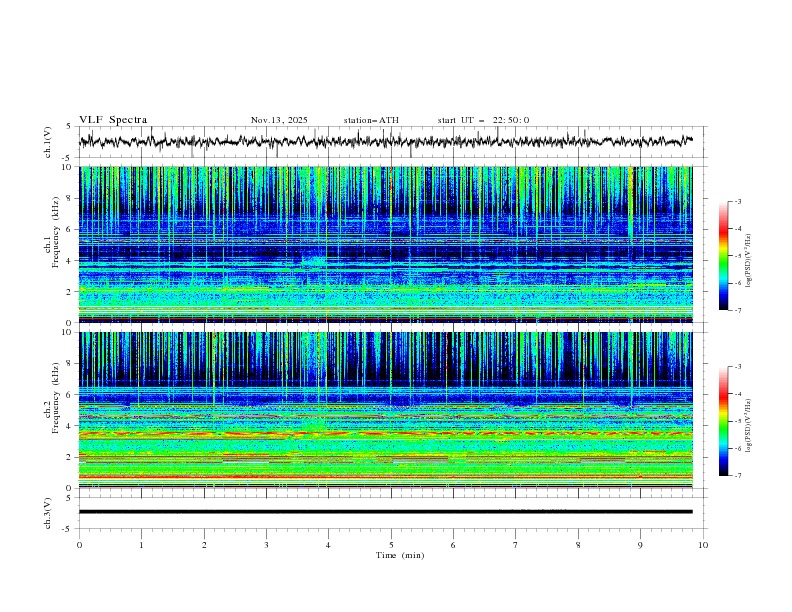Click the Nov.13, 2025 date label
The image size is (792, 612).
pyautogui.click(x=279, y=120)
